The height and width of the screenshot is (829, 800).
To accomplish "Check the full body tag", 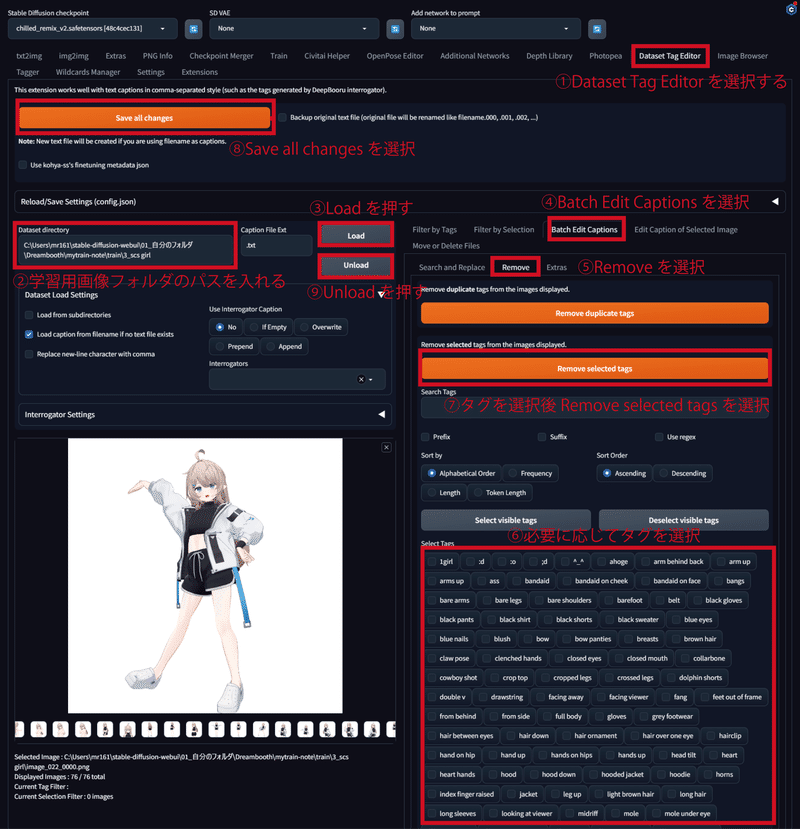I will click(x=547, y=716).
